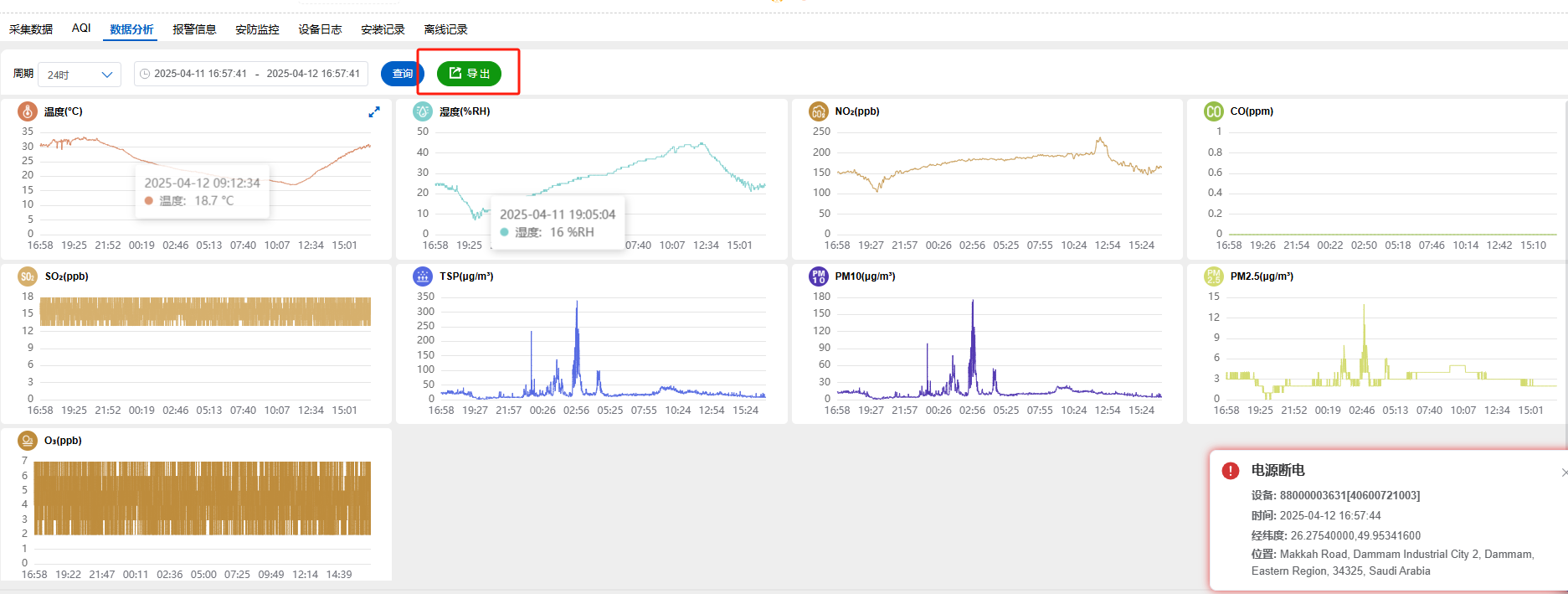Image resolution: width=1568 pixels, height=594 pixels.
Task: Click the temperature thermometer icon
Action: [x=28, y=111]
